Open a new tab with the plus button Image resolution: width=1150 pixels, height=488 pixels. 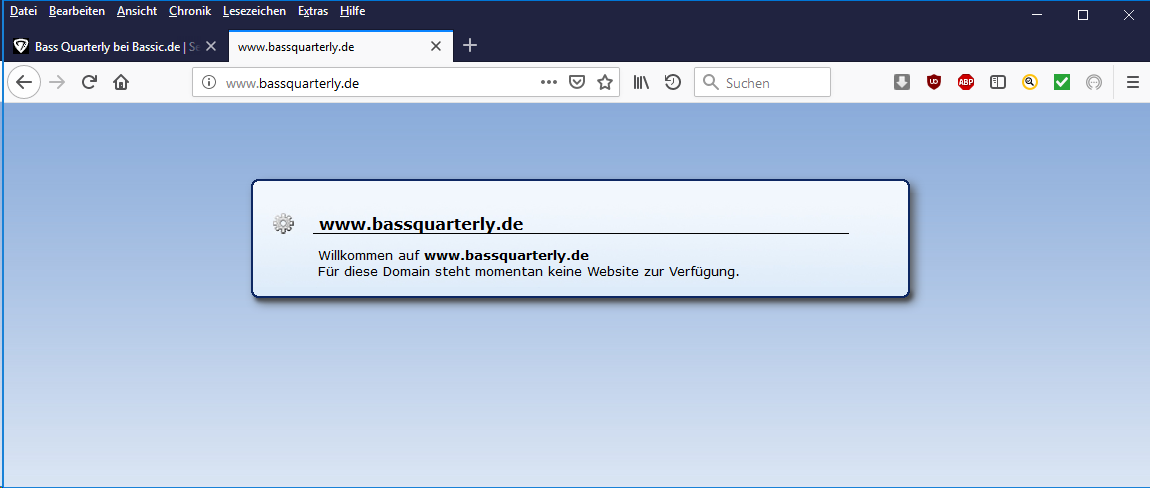coord(471,46)
